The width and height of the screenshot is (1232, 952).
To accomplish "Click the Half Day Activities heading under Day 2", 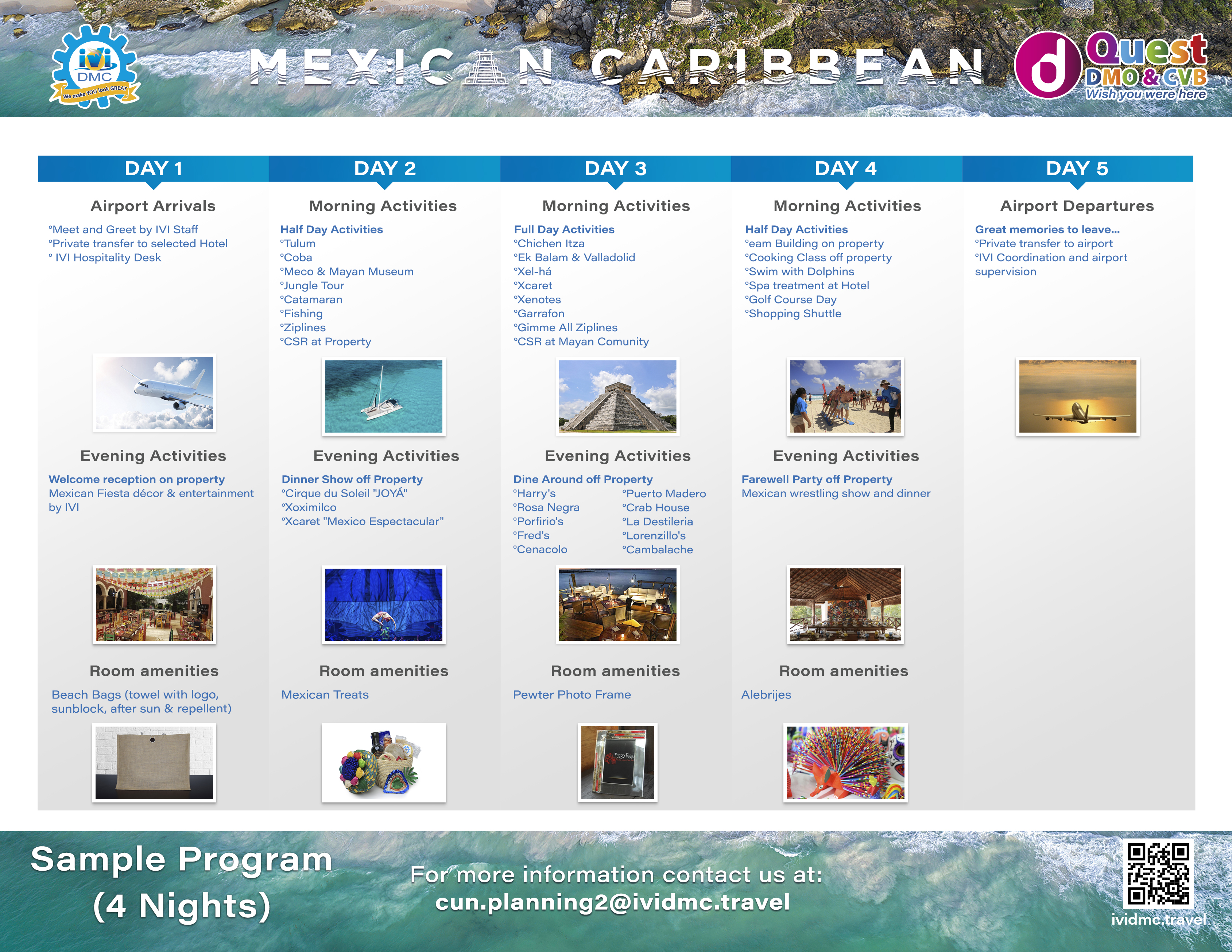I will (331, 229).
